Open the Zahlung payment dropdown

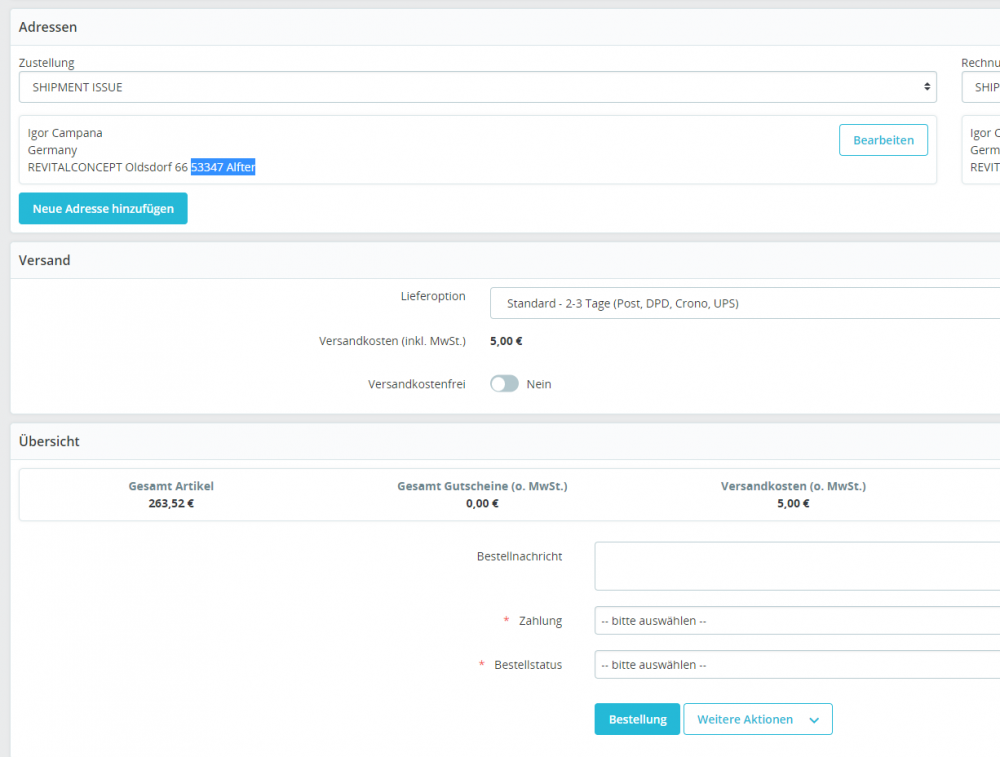[x=797, y=621]
